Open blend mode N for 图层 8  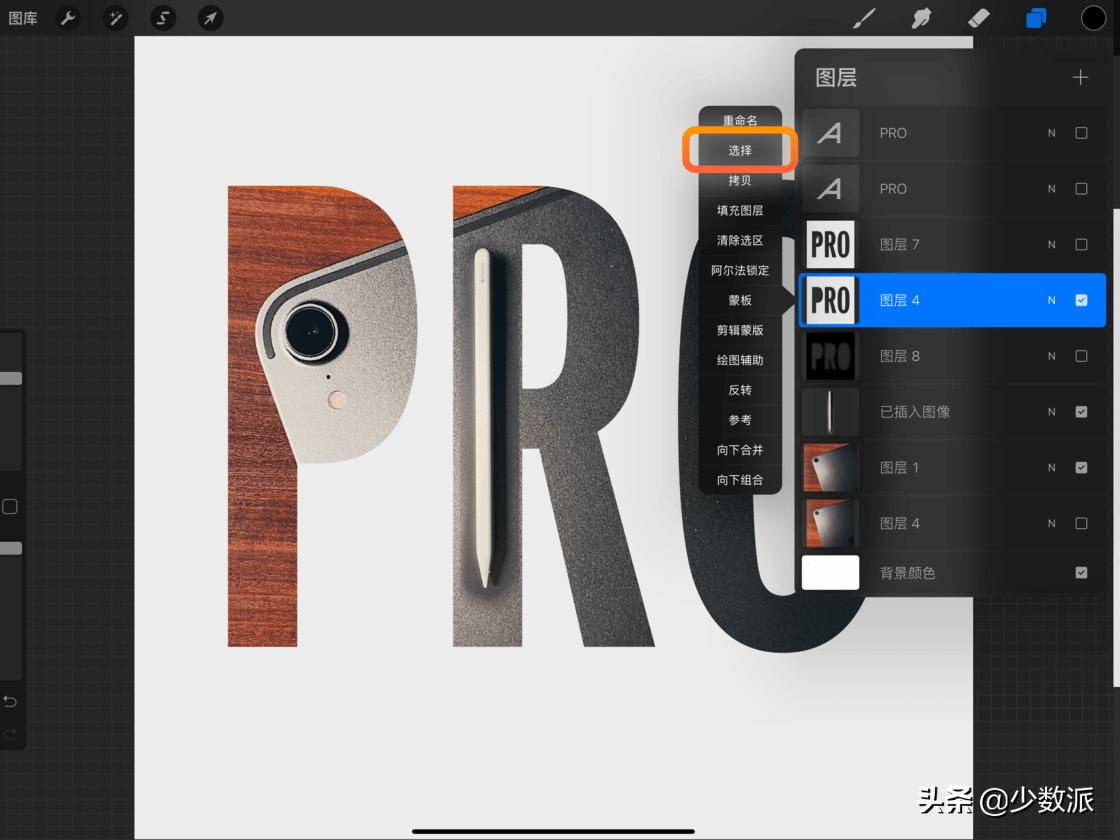[1051, 356]
